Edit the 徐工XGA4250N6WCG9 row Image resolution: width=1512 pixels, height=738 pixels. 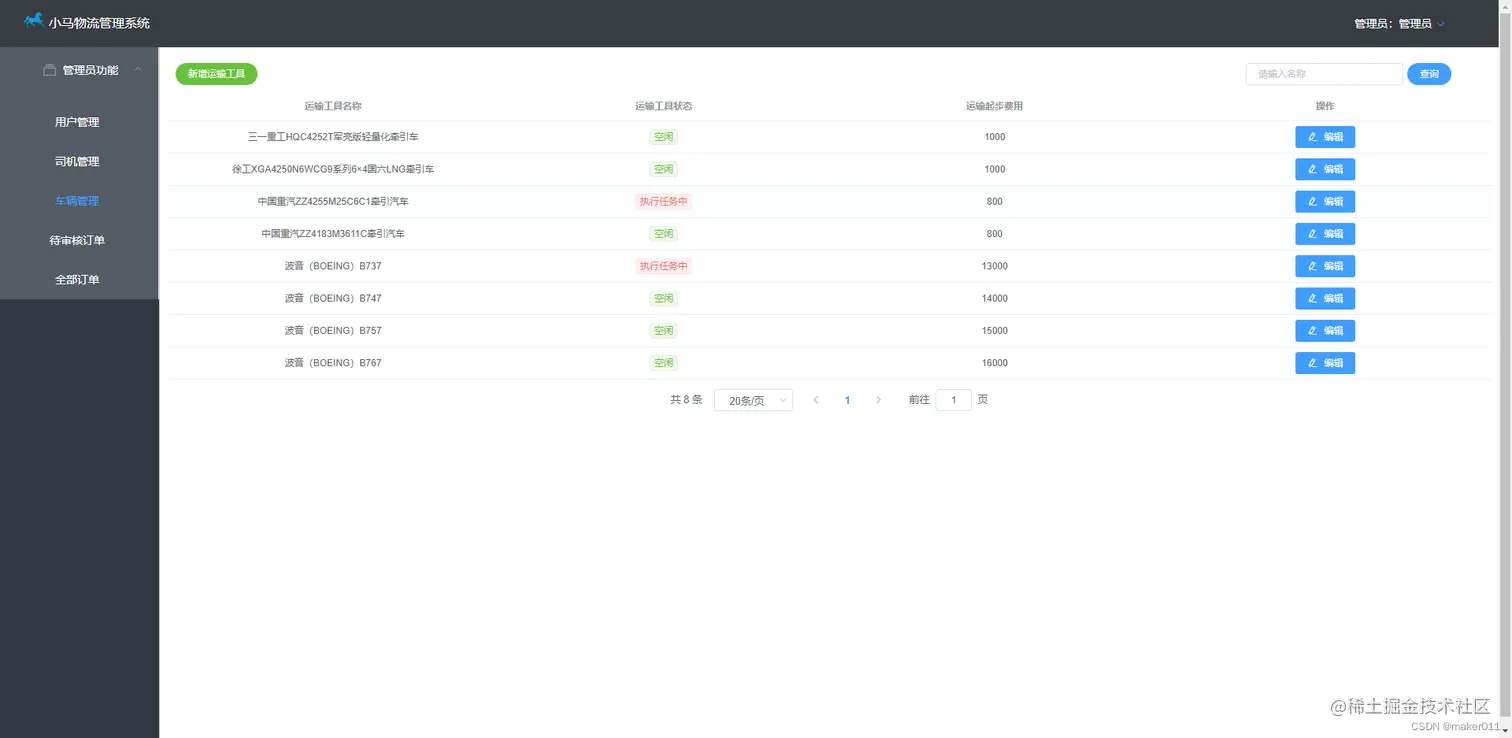click(1325, 169)
